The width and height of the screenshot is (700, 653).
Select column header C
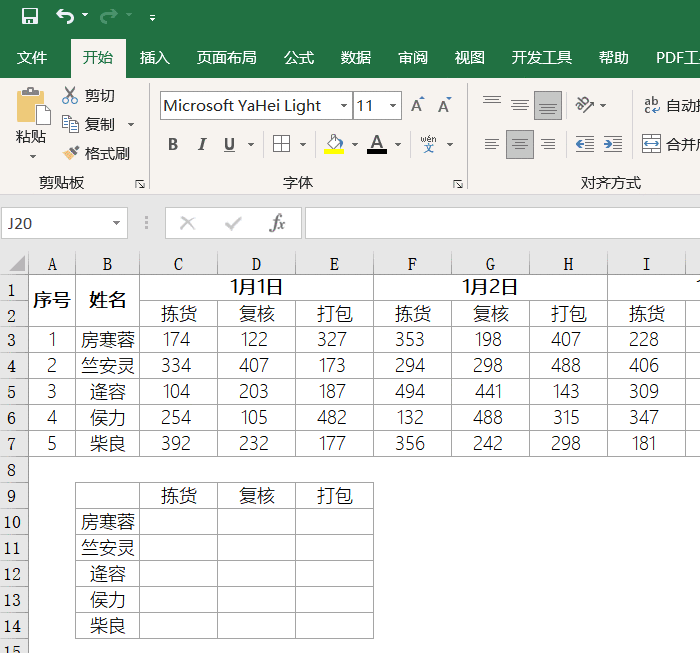coord(178,264)
